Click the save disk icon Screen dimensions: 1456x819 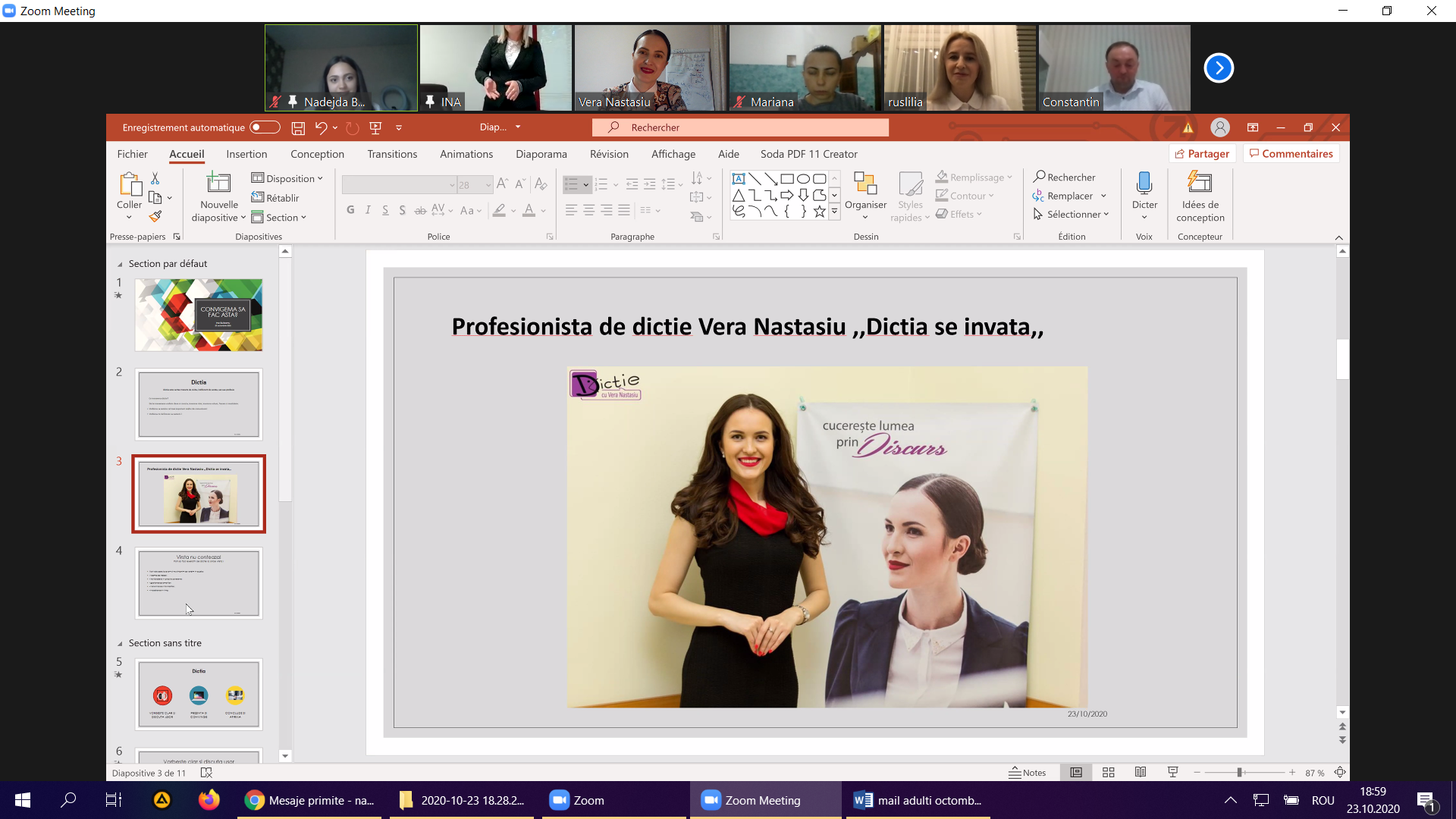point(298,127)
